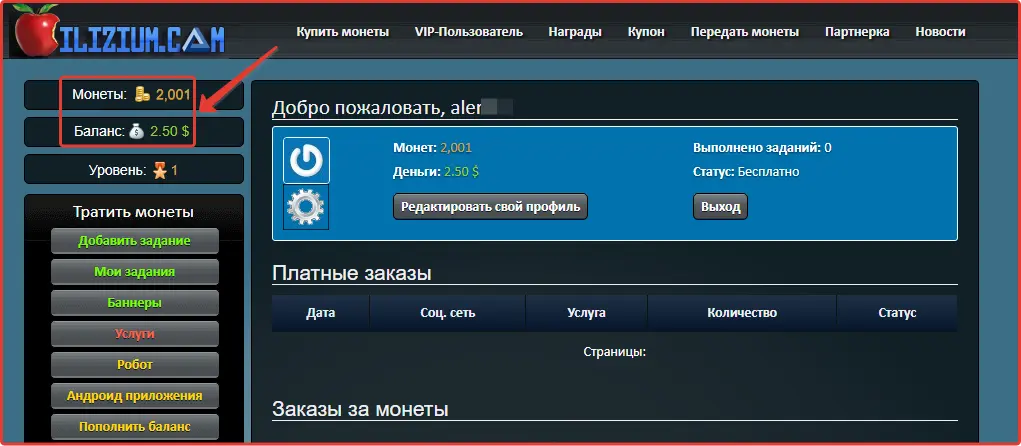1021x446 pixels.
Task: Click the apple logo icon
Action: [37, 31]
